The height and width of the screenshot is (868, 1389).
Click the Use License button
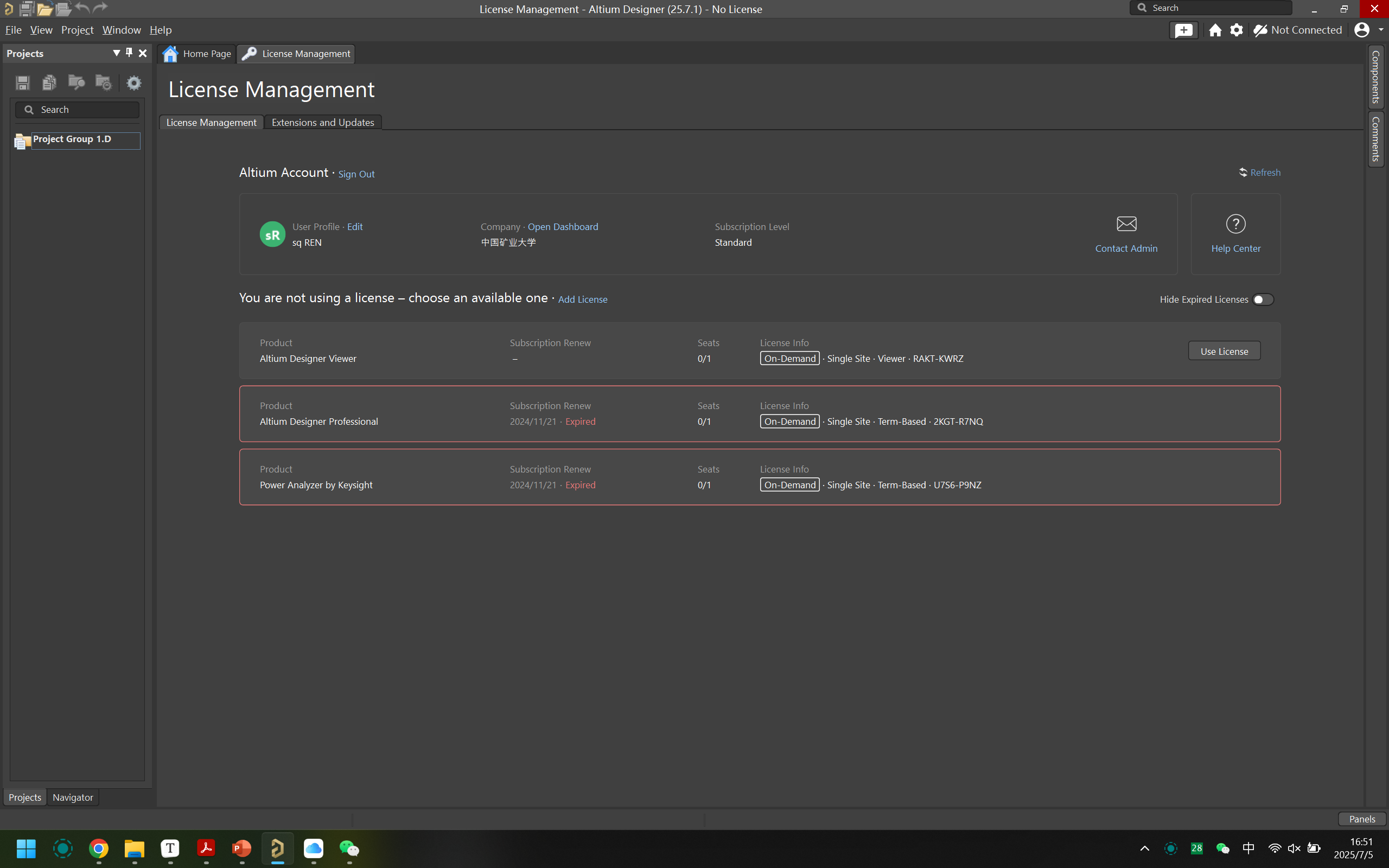pyautogui.click(x=1224, y=351)
